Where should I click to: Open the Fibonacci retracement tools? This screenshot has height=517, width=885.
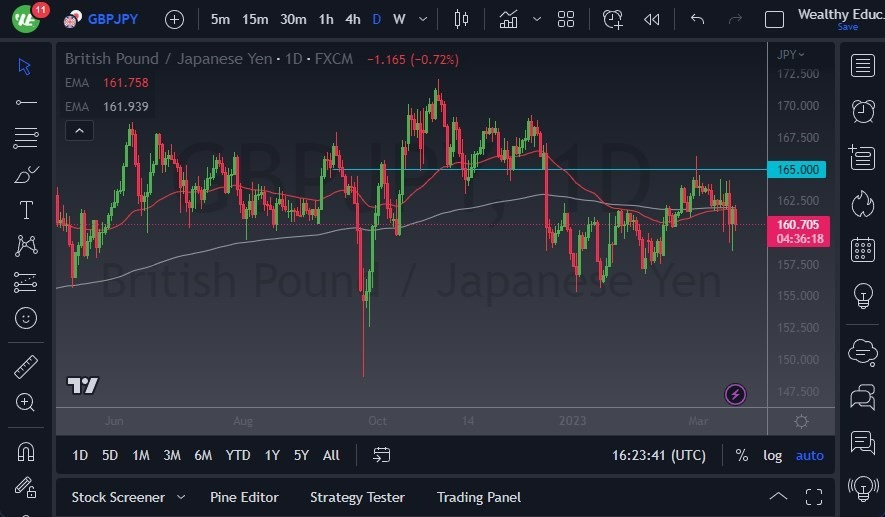[x=26, y=138]
